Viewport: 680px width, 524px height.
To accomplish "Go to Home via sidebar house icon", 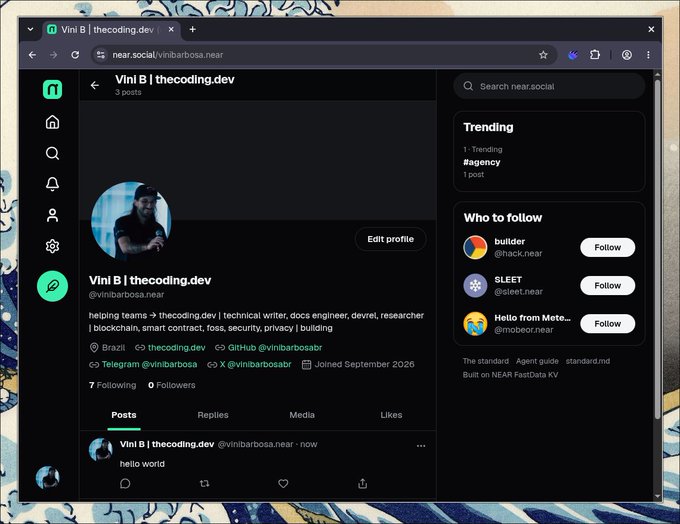I will pyautogui.click(x=52, y=122).
